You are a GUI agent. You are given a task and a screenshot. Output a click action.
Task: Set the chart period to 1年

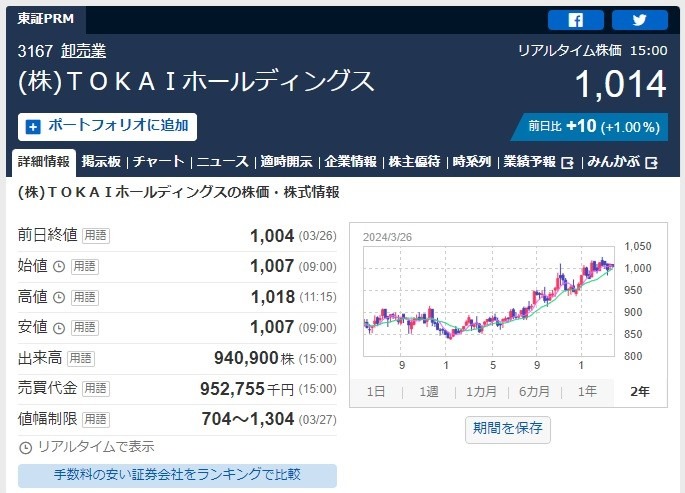(x=587, y=391)
